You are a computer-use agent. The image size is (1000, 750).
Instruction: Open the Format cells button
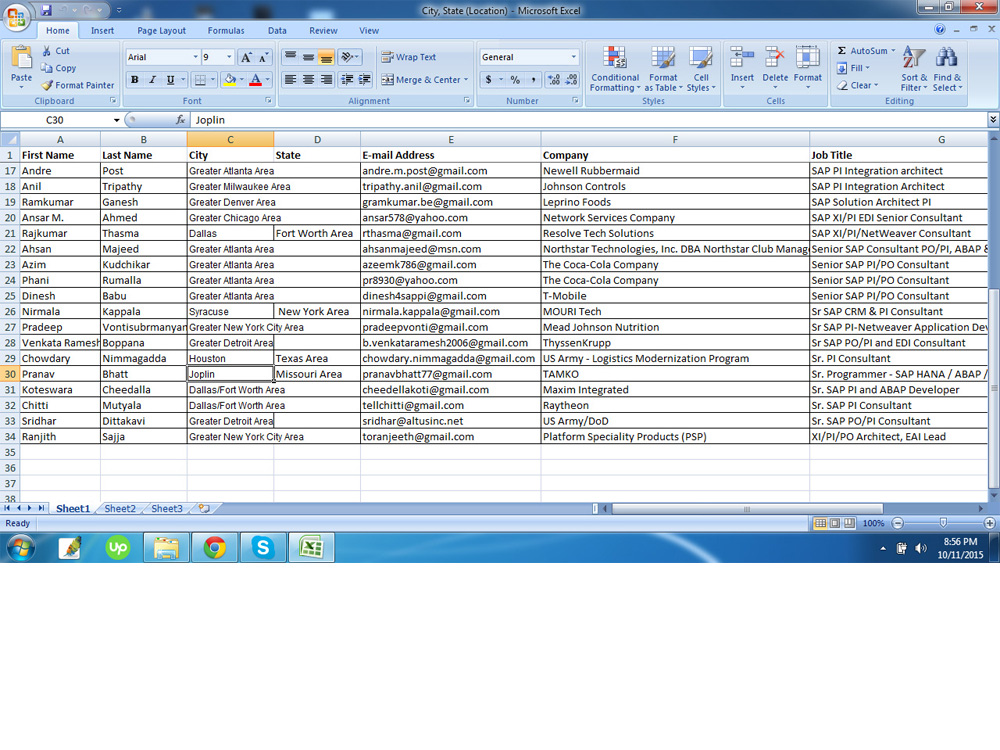point(807,68)
